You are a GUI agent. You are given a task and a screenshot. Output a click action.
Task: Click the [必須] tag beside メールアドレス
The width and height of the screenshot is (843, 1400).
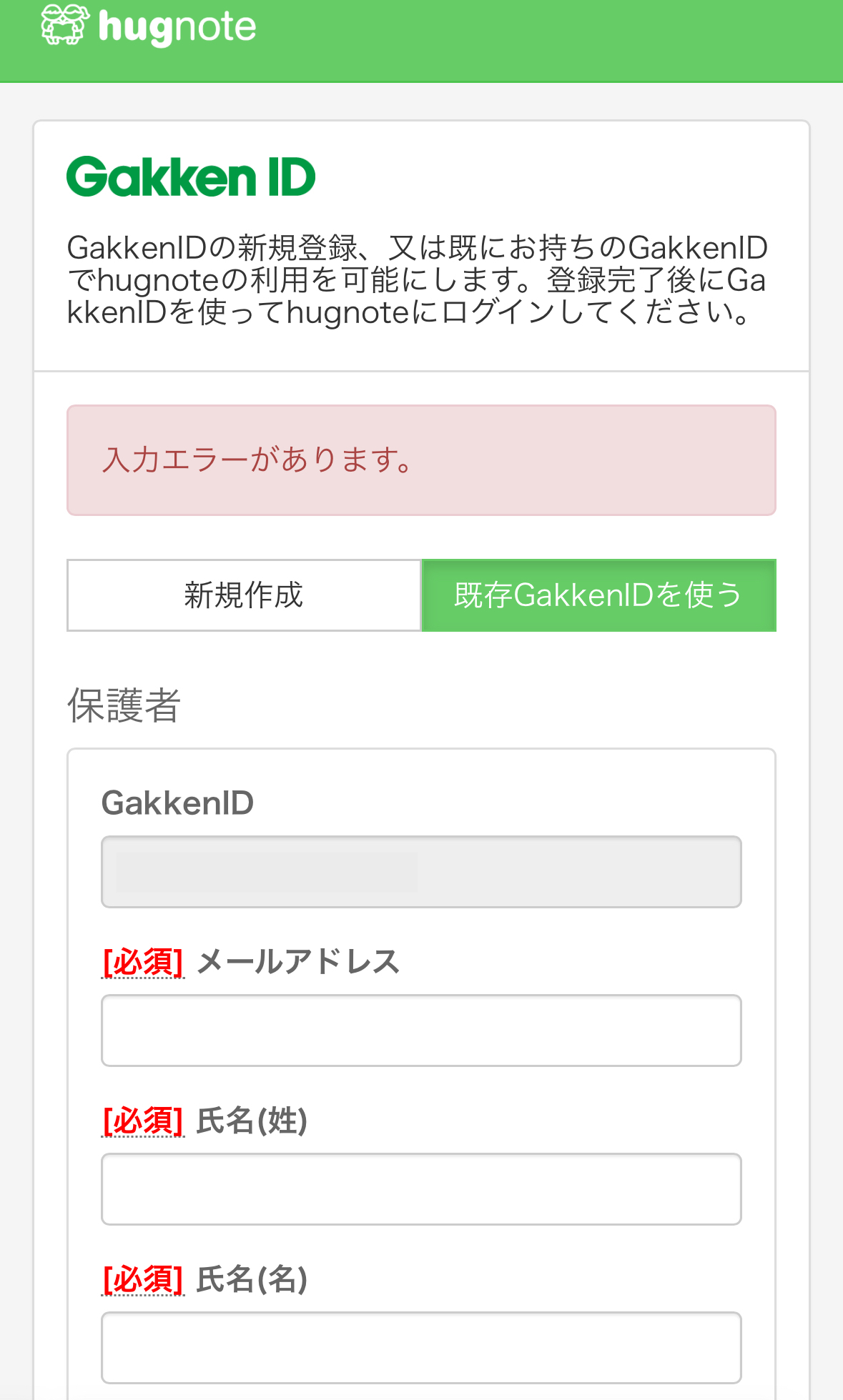(x=143, y=962)
